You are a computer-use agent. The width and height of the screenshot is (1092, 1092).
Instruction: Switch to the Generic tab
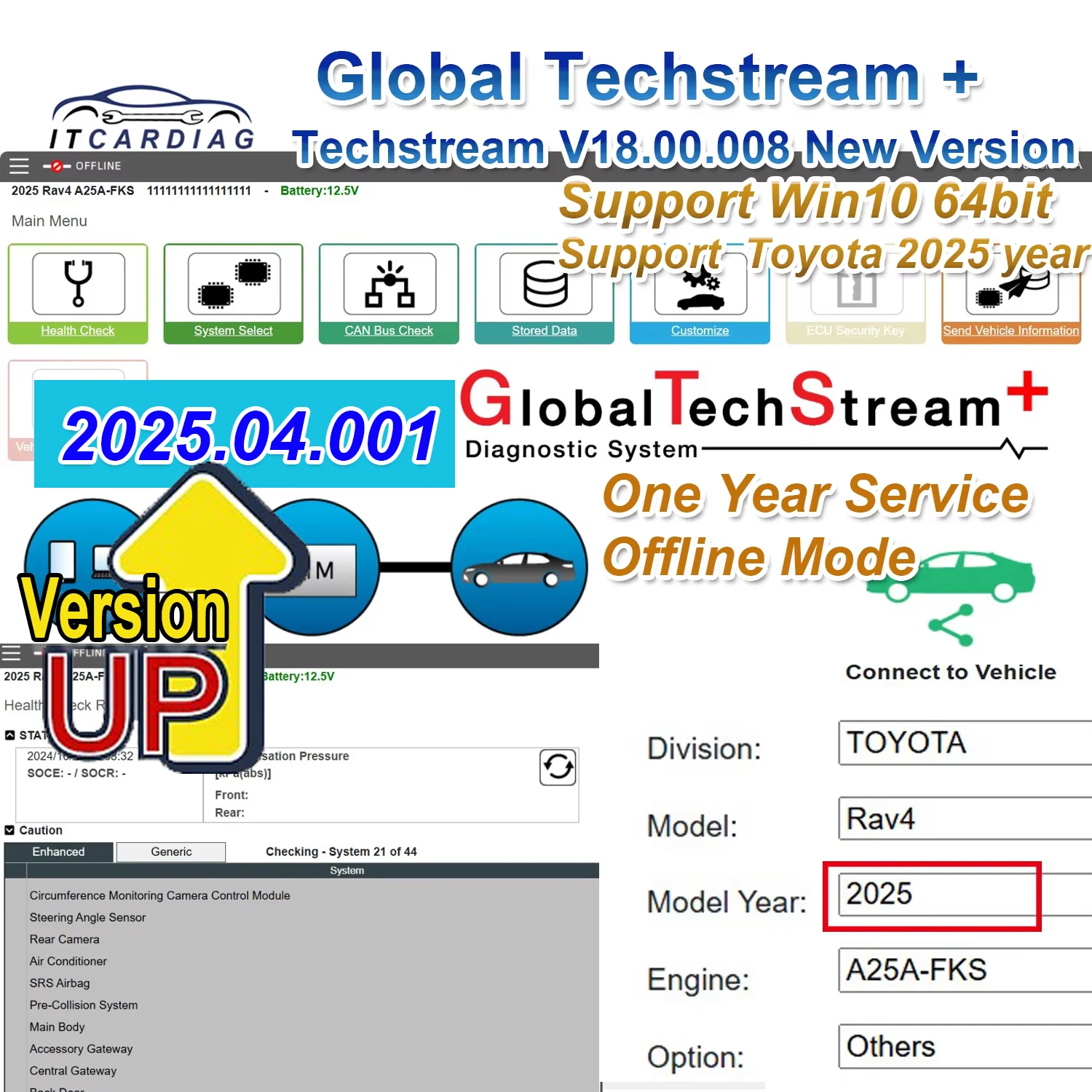pos(171,852)
